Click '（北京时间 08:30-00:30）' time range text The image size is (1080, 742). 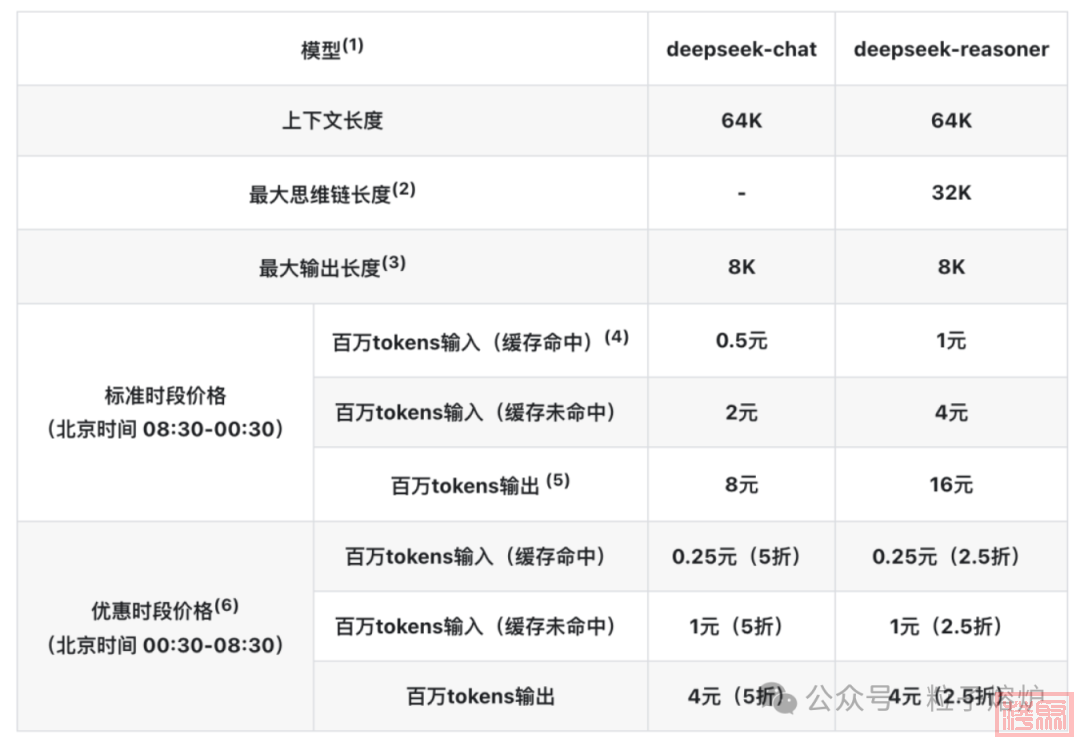click(165, 429)
